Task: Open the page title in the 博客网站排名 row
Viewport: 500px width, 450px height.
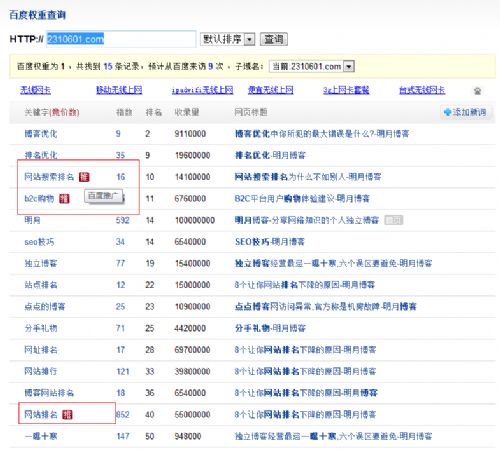Action: coord(306,393)
